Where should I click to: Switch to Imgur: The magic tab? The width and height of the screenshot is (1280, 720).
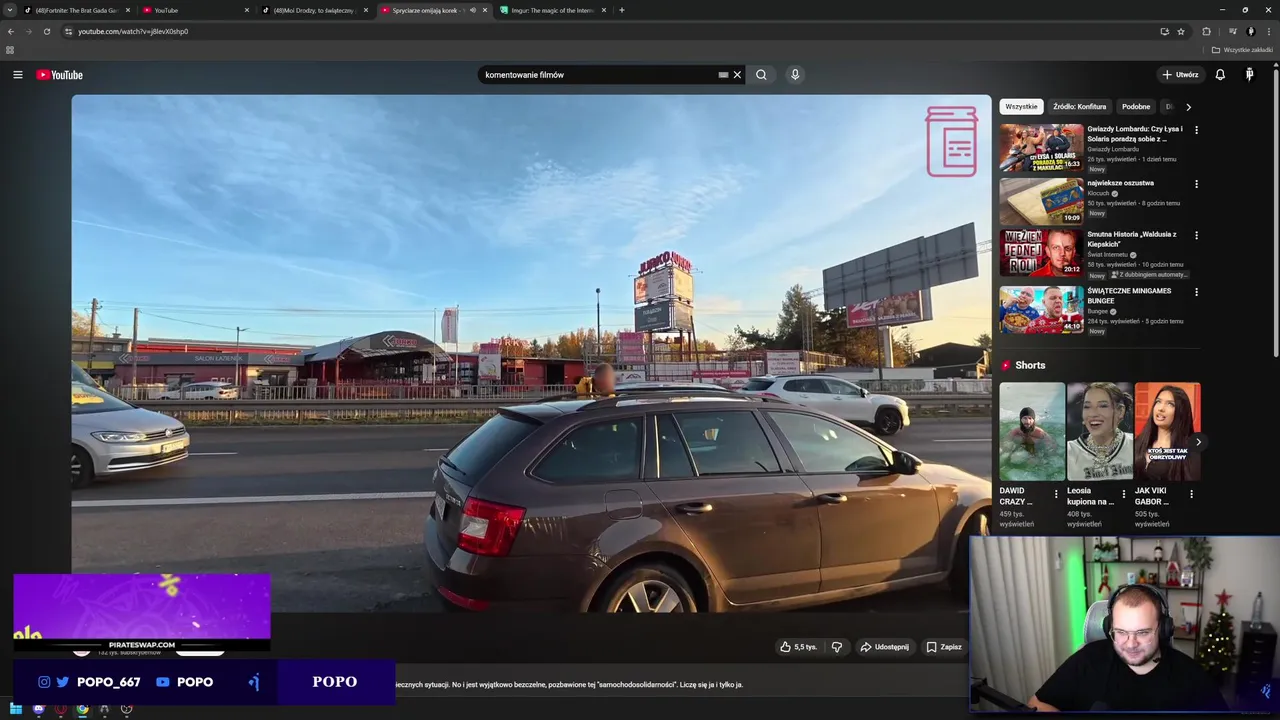point(552,10)
